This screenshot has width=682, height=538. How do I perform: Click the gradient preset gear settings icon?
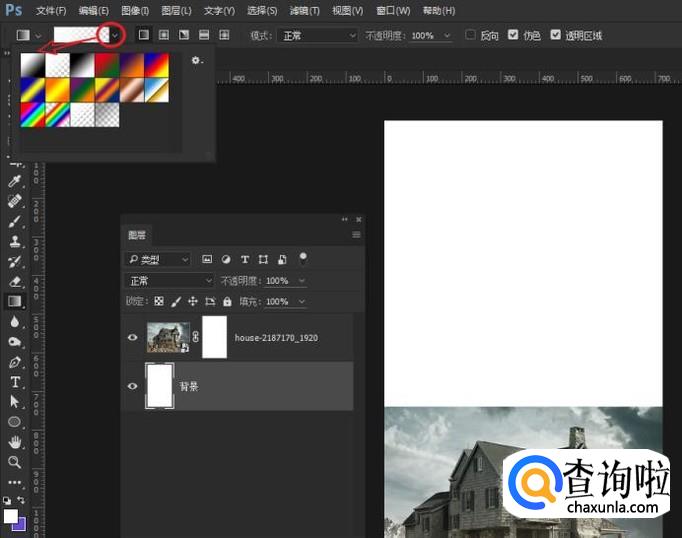click(x=196, y=61)
